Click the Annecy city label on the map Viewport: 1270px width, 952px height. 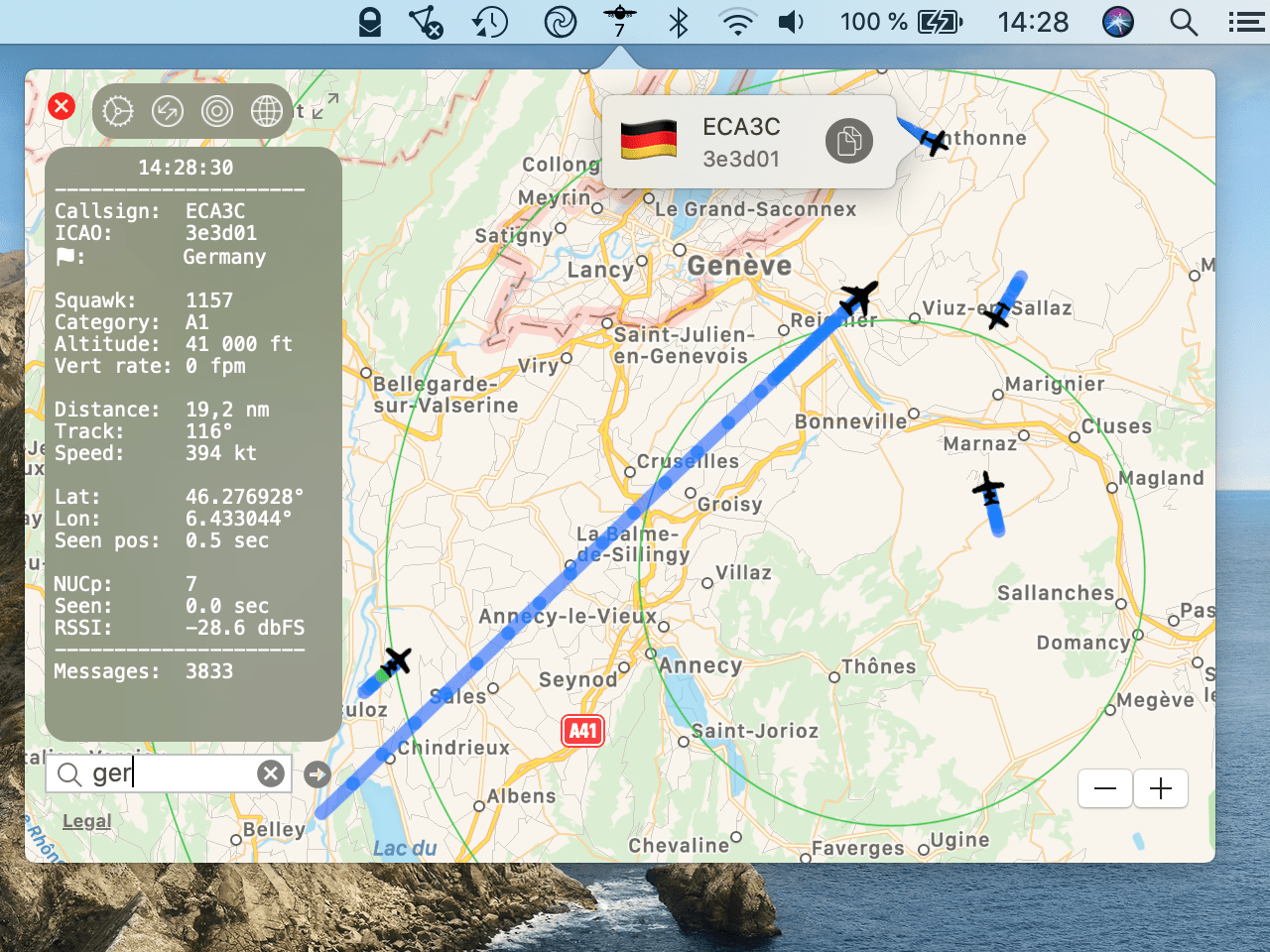700,665
